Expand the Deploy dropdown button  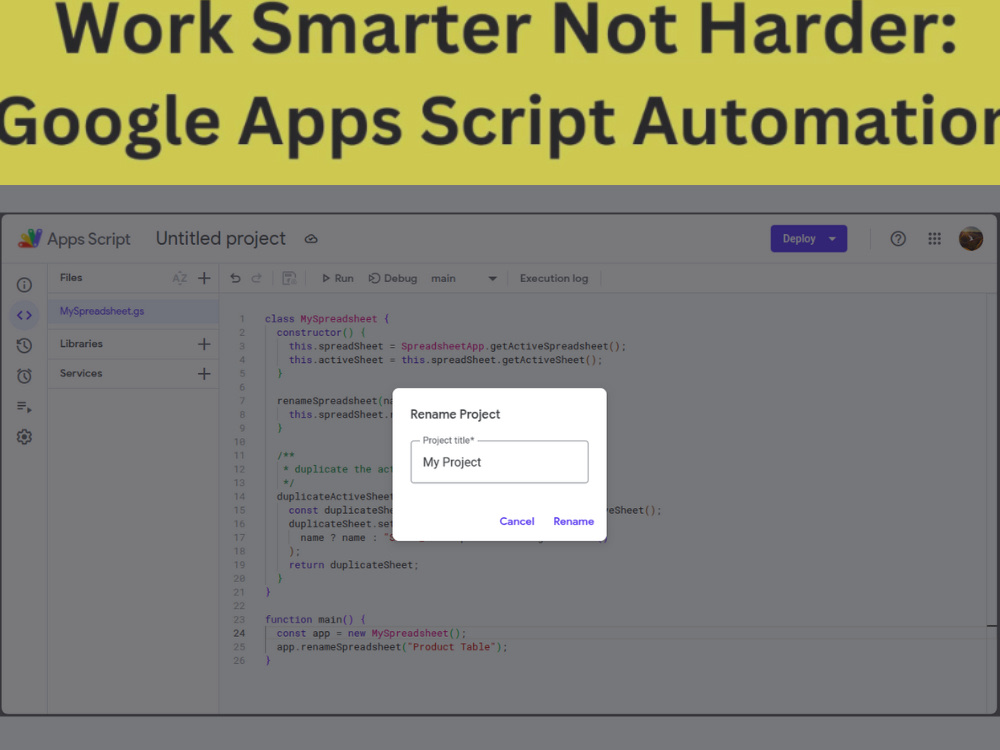pos(832,239)
